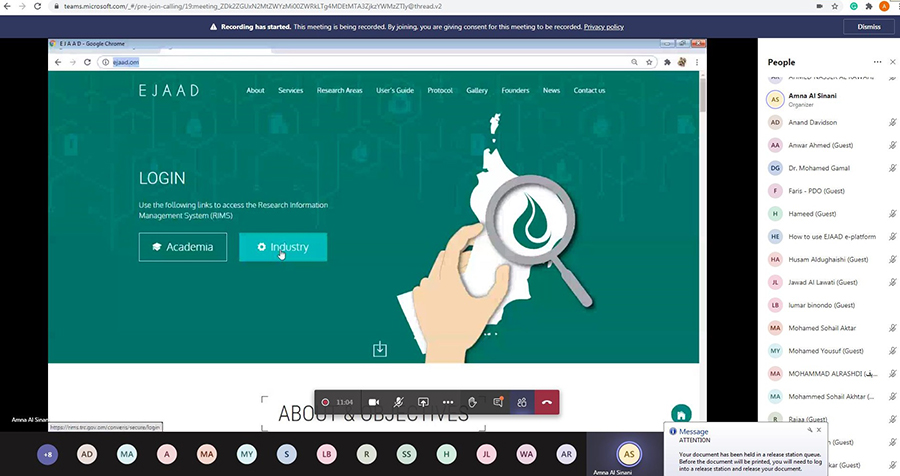Select How to use EJAAD e-platform participant
Viewport: 900px width, 476px height.
831,237
